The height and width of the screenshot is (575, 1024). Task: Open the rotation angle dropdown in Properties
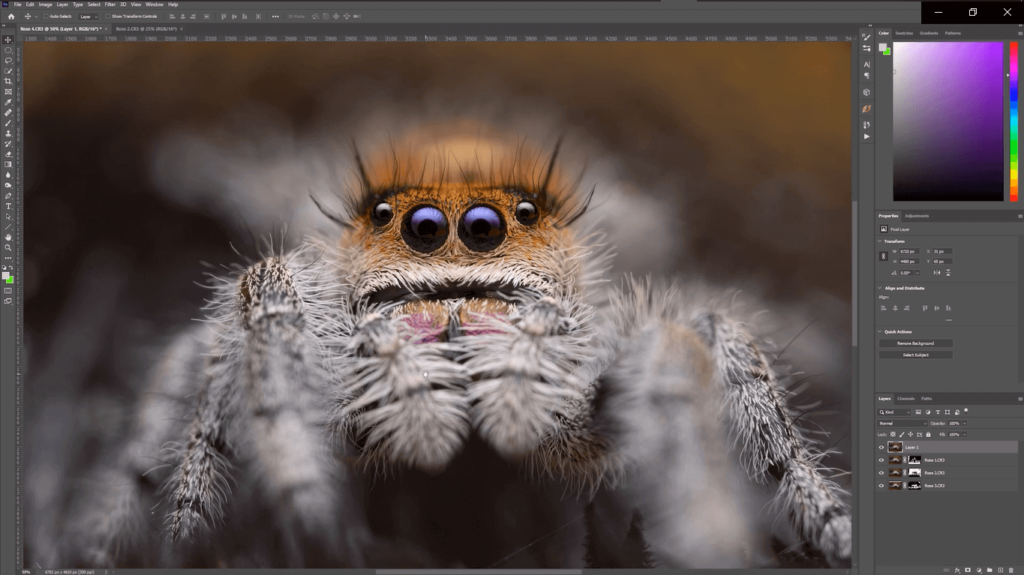click(918, 272)
